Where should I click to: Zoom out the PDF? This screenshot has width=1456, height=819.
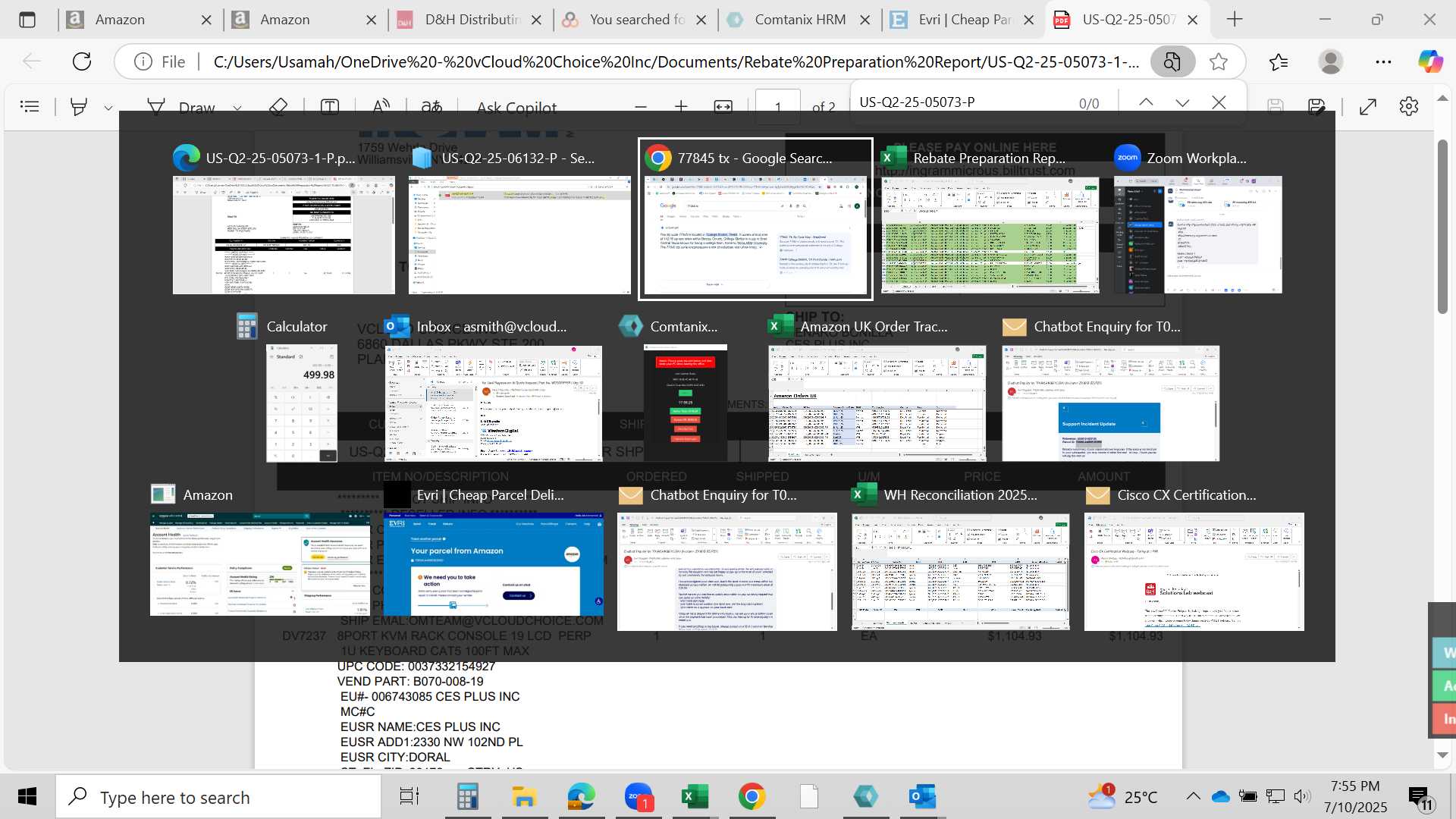click(641, 107)
